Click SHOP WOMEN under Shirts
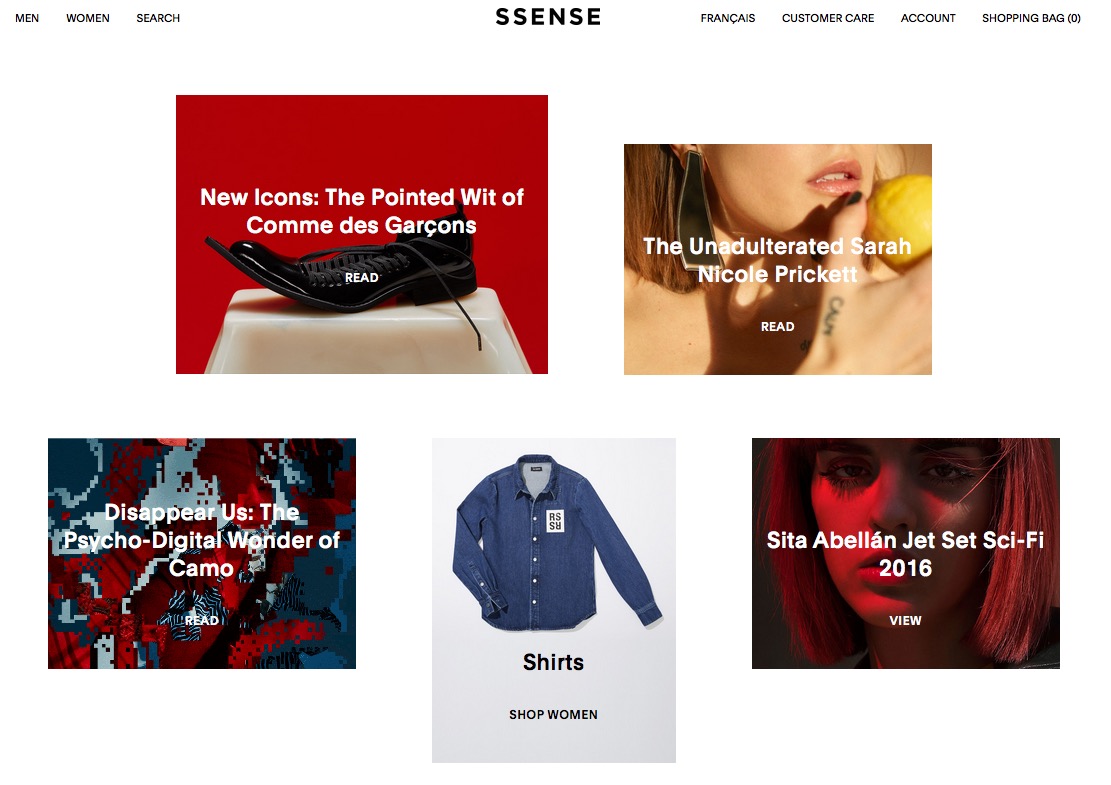Viewport: 1111px width, 785px height. coord(553,715)
